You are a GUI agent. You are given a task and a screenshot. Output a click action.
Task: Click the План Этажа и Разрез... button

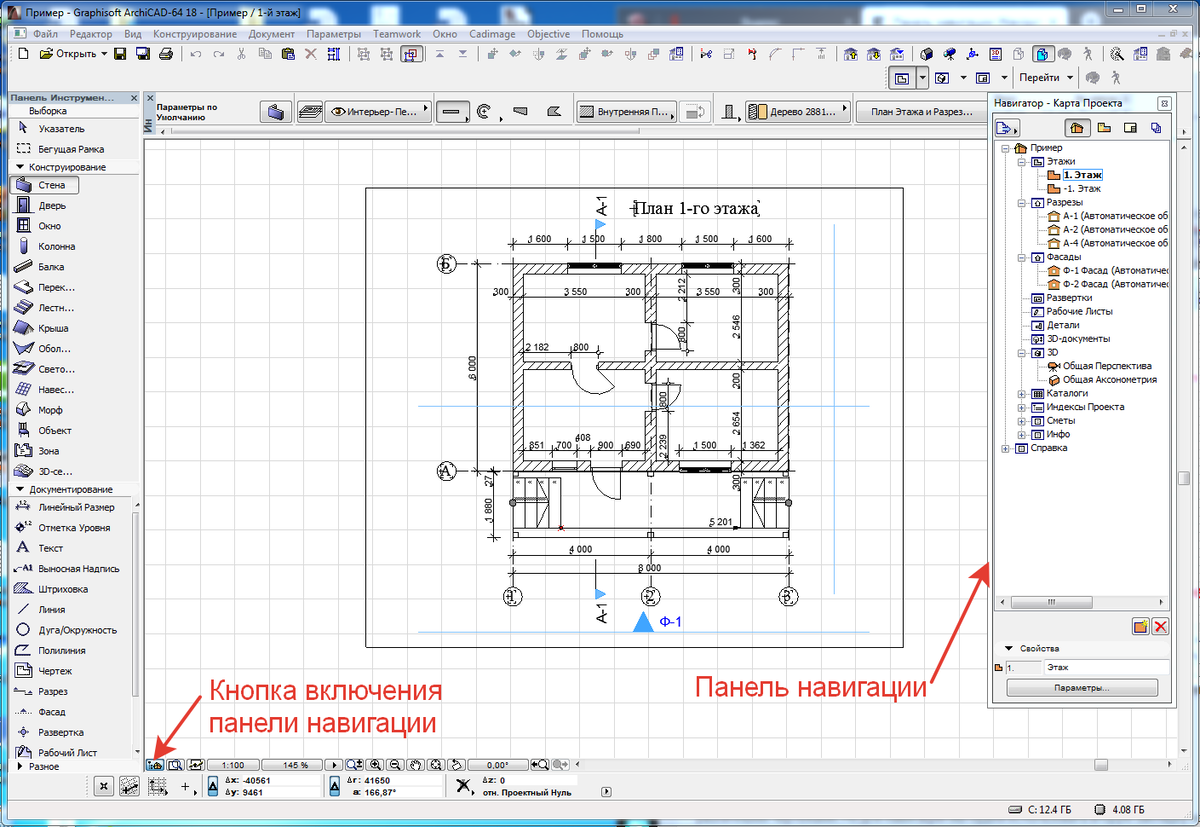[921, 112]
